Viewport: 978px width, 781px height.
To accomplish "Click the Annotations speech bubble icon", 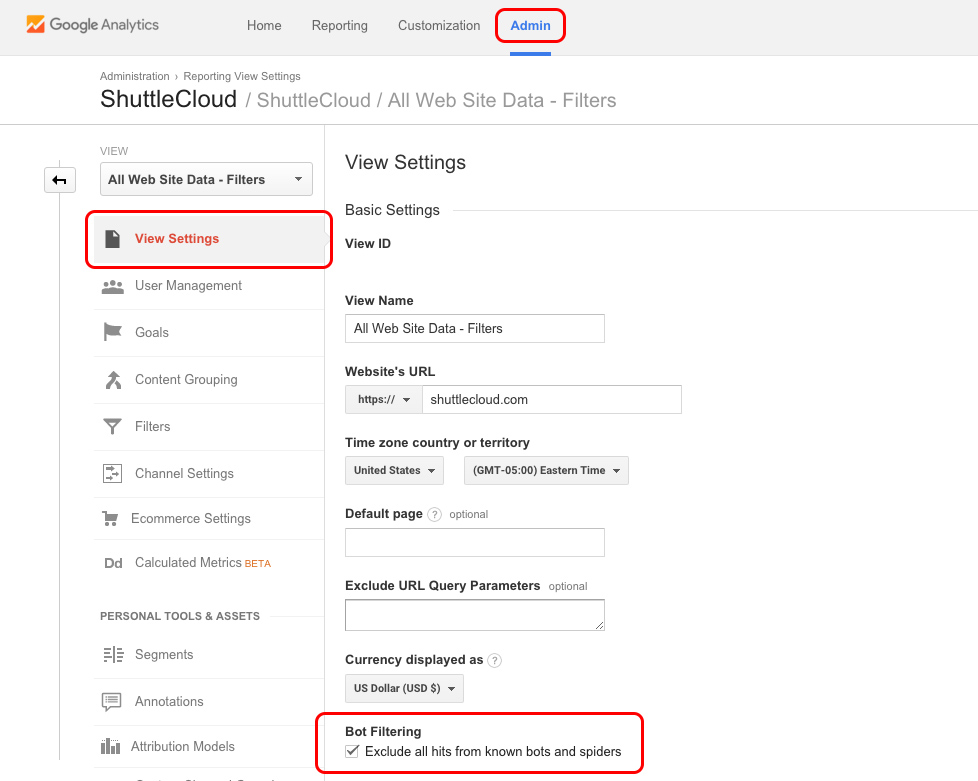I will [x=112, y=702].
